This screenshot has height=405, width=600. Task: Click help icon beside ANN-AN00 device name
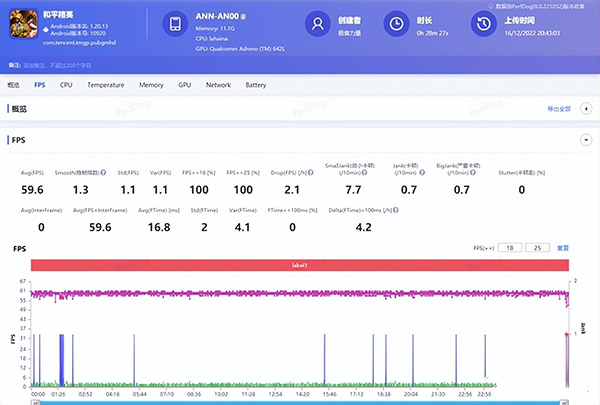[243, 18]
